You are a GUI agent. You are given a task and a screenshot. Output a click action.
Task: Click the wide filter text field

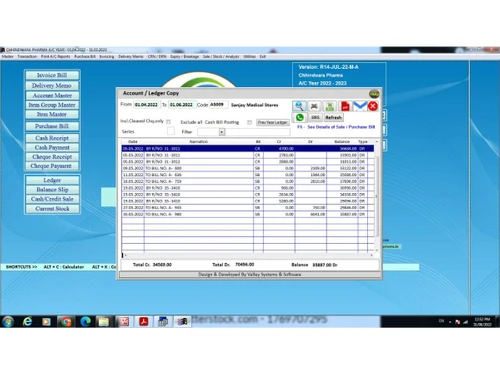click(x=258, y=132)
